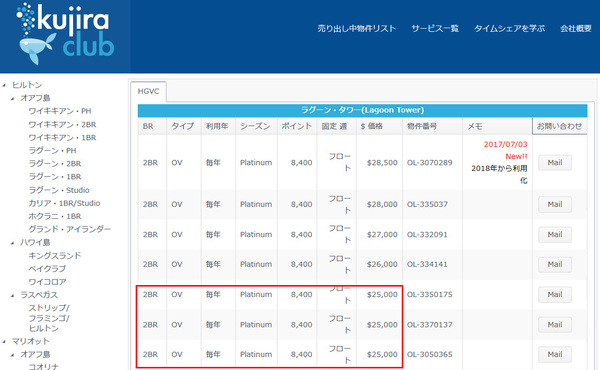Screen dimensions: 600x370
Task: Click the 利用年 column header
Action: 218,126
